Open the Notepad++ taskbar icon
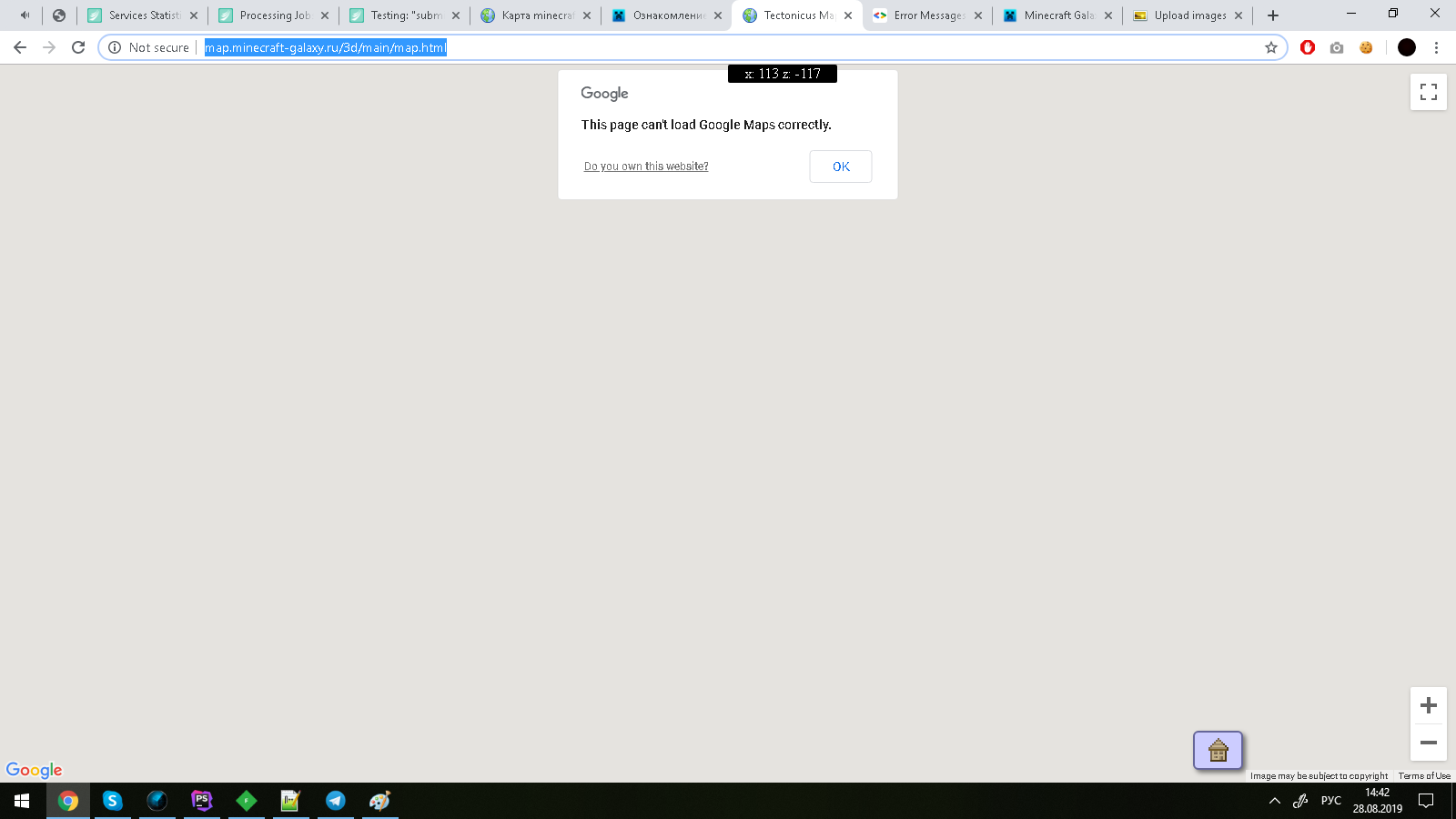The image size is (1456, 819). point(291,801)
